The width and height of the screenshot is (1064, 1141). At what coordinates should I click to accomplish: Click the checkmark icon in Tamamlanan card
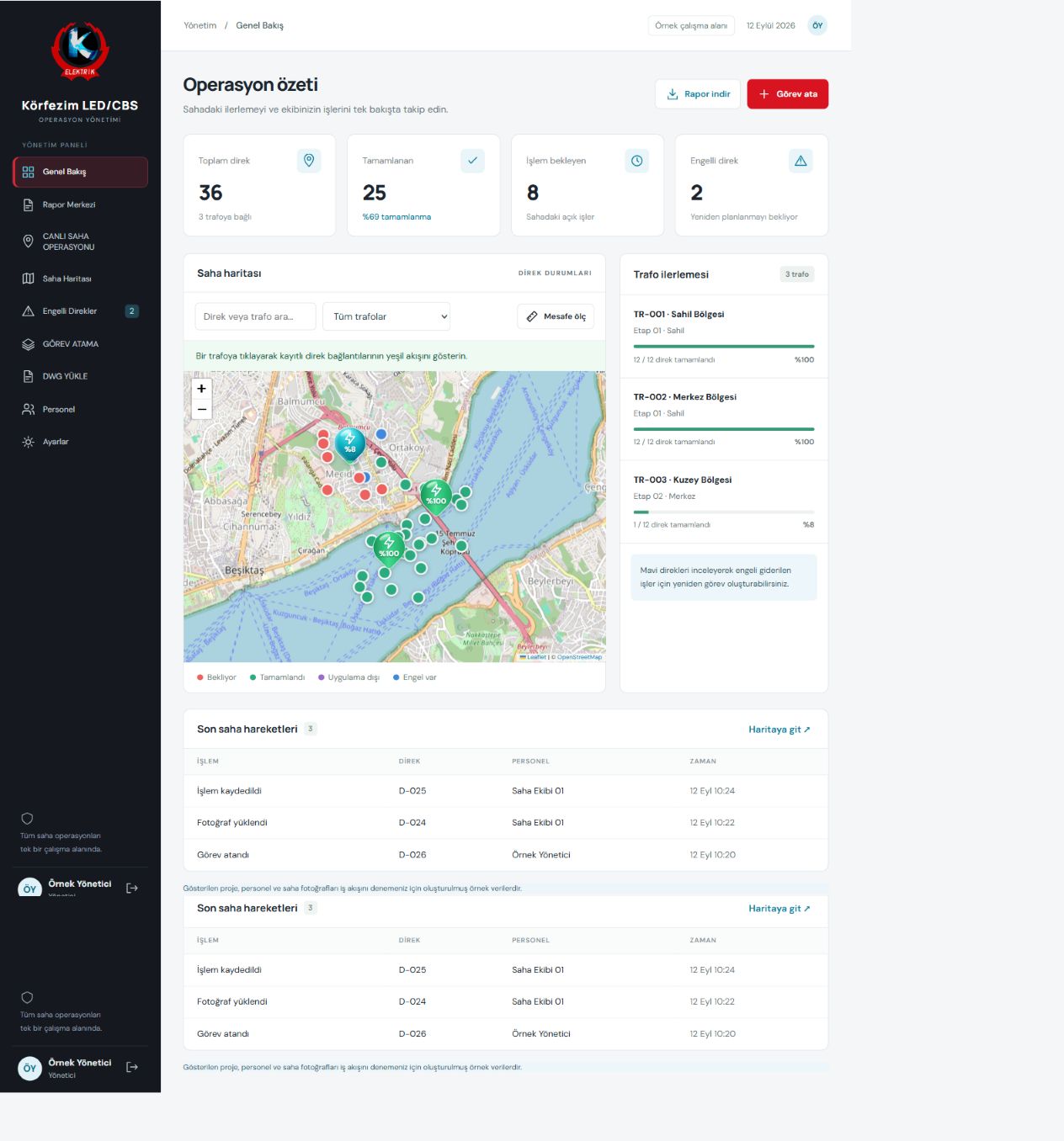(472, 161)
